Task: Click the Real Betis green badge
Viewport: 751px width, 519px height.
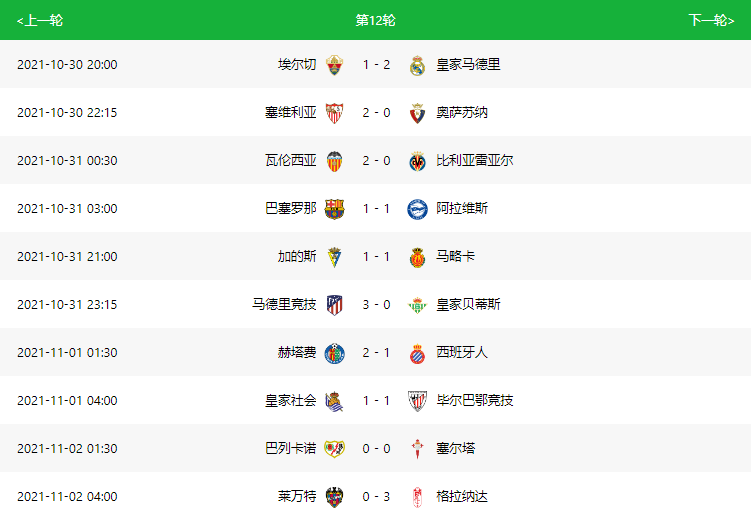Action: tap(417, 305)
